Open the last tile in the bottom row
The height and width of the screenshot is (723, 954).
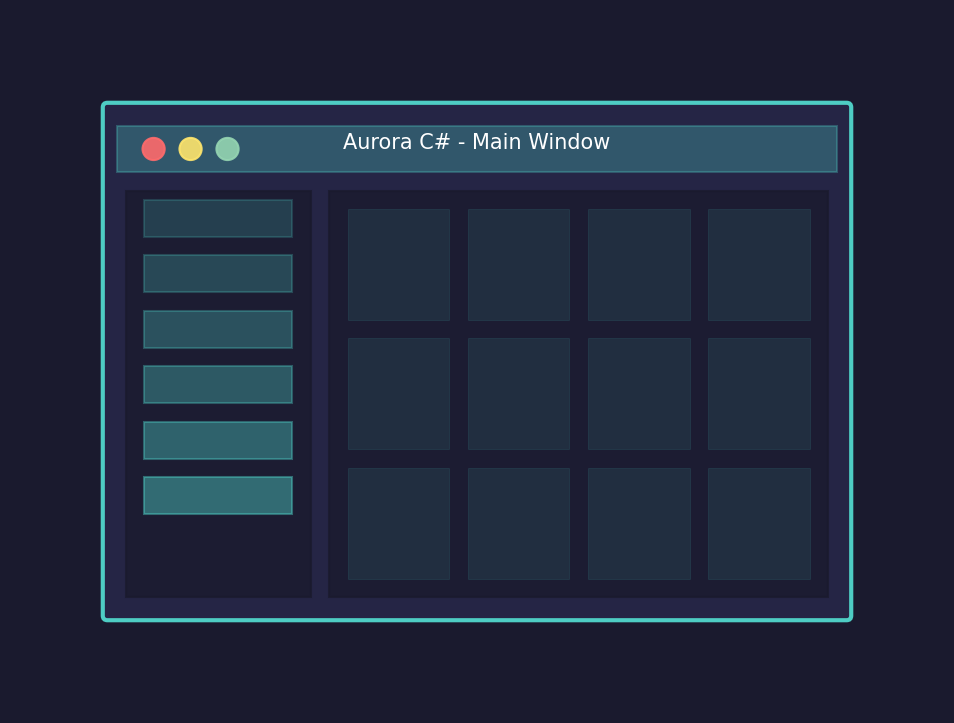(758, 523)
